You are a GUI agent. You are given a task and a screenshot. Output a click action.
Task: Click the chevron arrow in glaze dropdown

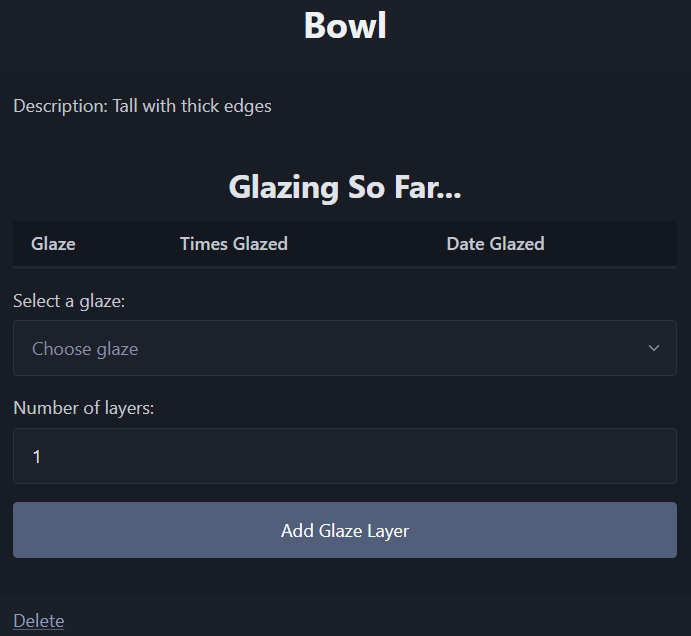coord(654,348)
